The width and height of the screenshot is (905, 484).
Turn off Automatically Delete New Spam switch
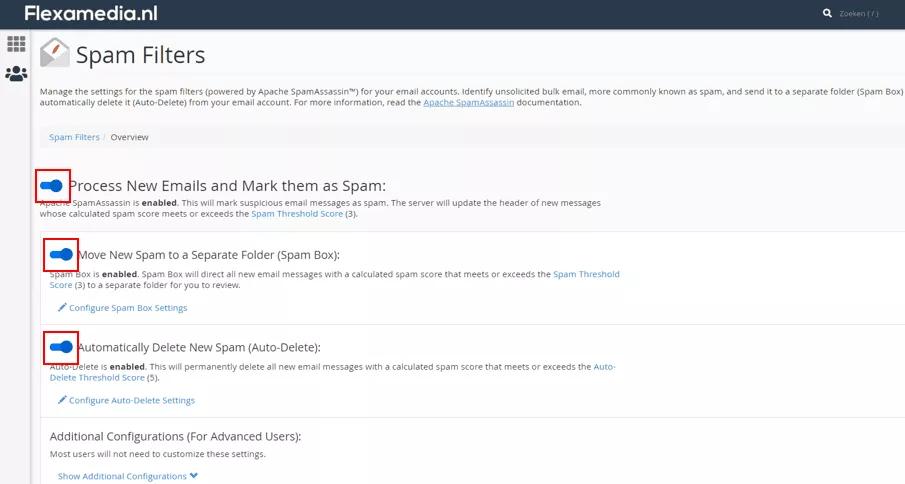pos(61,347)
